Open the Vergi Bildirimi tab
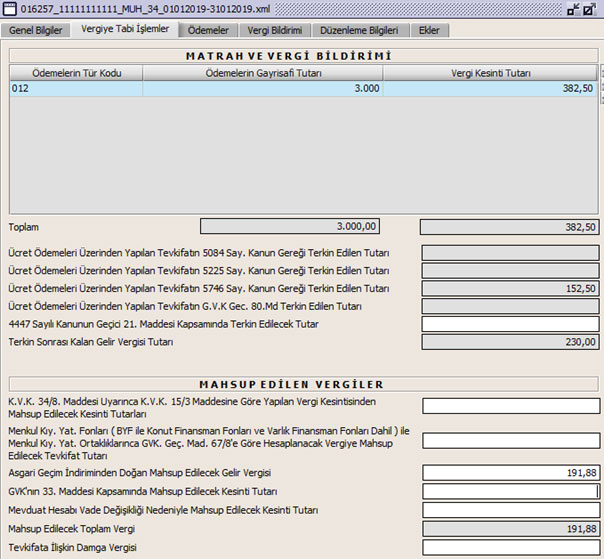 point(274,30)
